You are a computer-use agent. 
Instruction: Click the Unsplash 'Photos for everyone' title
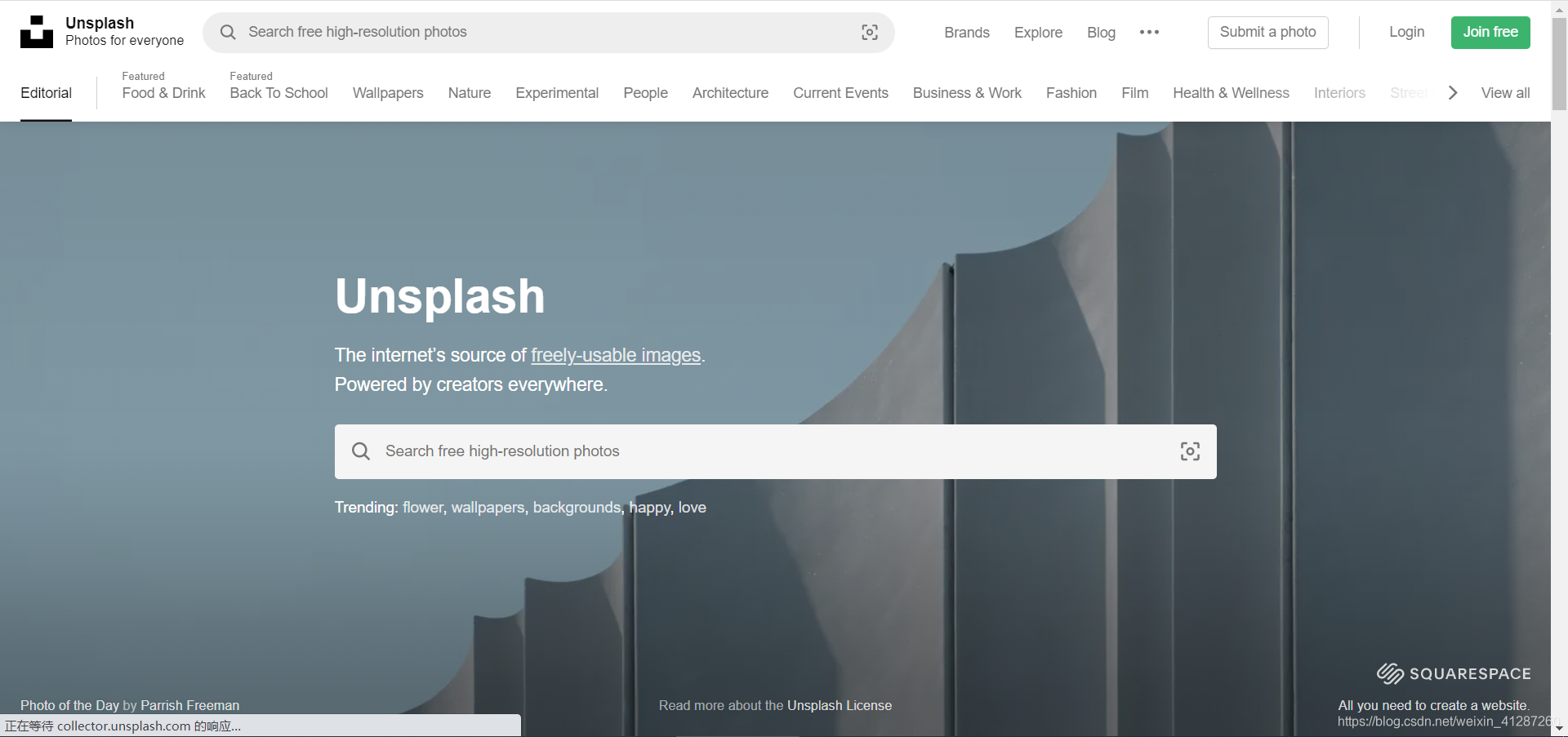coord(124,31)
